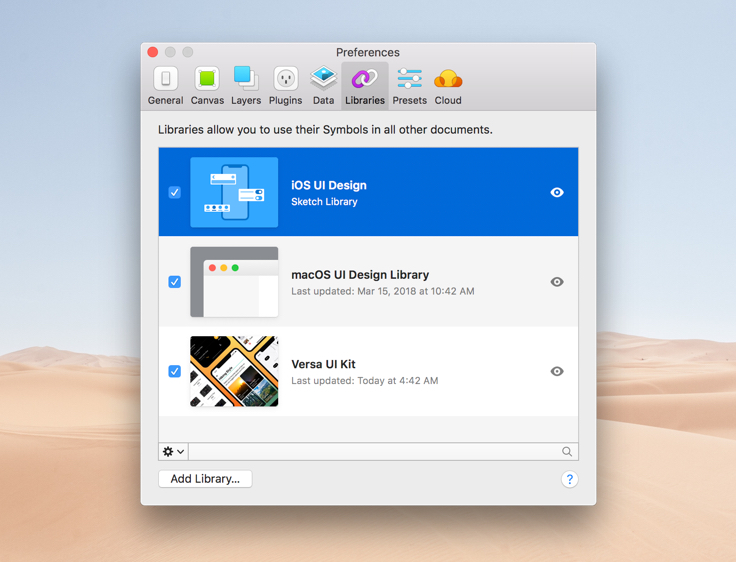Switch to Layers preferences
Screen dimensions: 736x562
246,85
